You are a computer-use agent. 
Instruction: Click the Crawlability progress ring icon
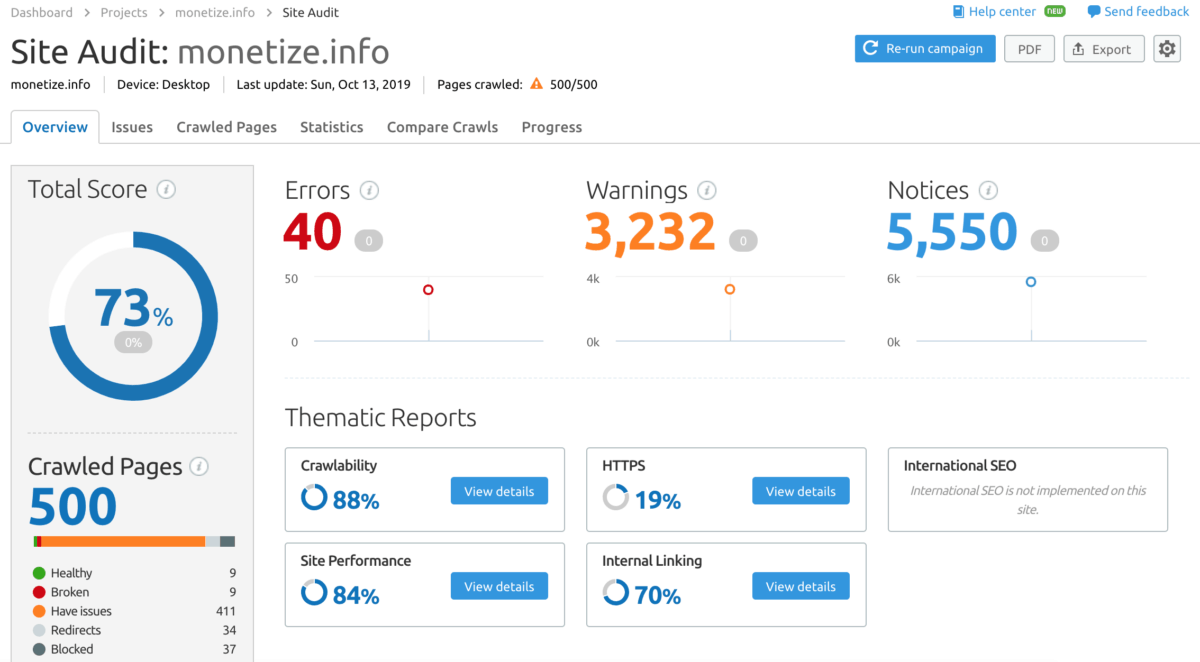click(x=314, y=497)
